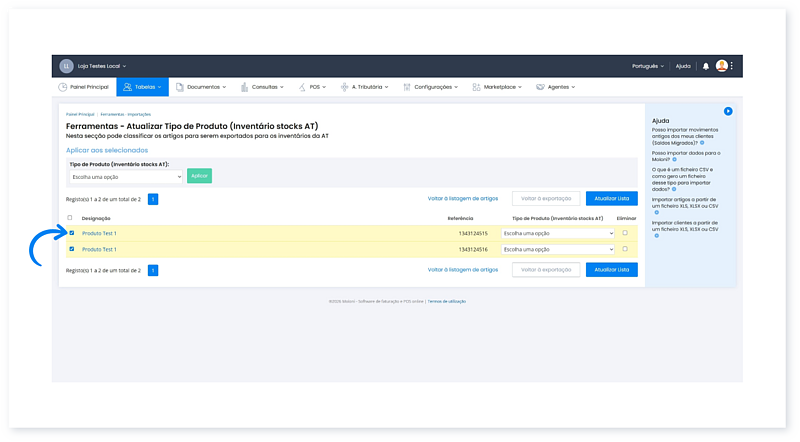
Task: Click the Agentes handshake icon
Action: pos(540,87)
